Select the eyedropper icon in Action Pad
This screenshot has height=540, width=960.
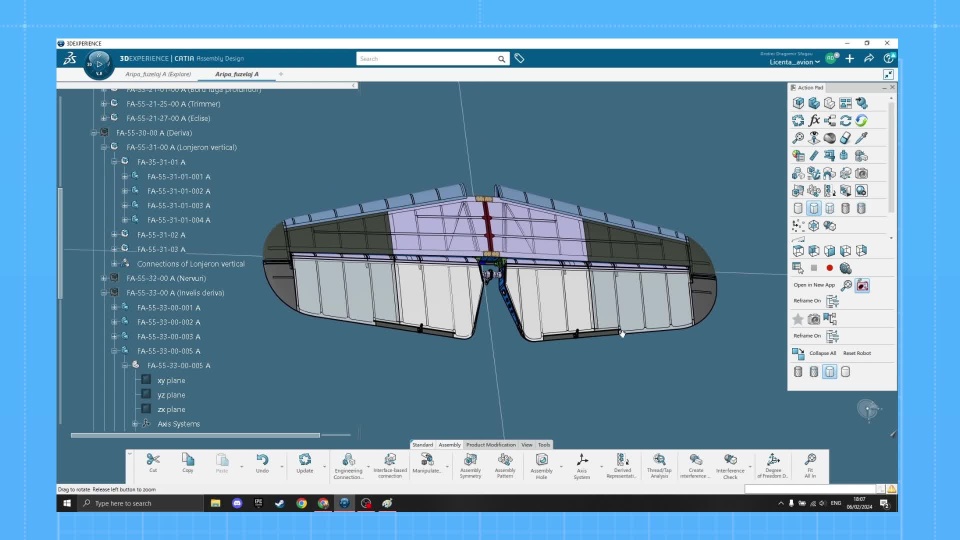(x=861, y=138)
